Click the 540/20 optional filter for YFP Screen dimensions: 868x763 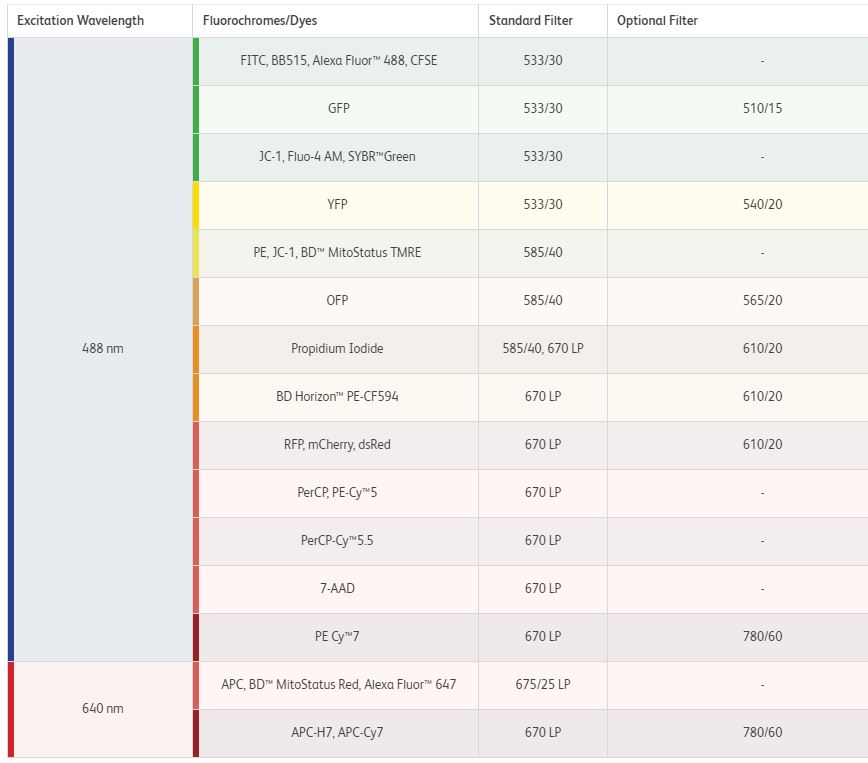point(762,205)
